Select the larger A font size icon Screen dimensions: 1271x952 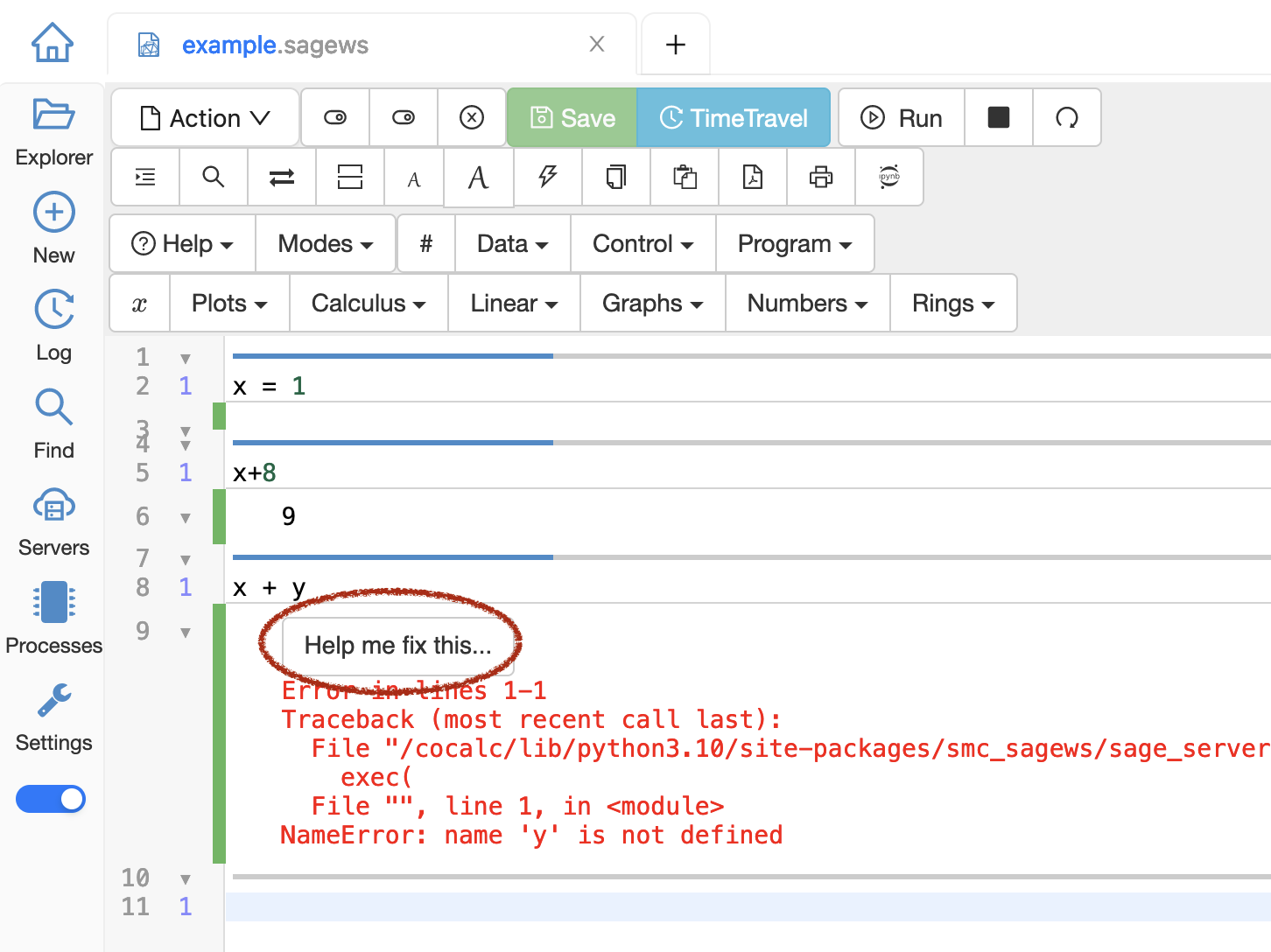[478, 177]
